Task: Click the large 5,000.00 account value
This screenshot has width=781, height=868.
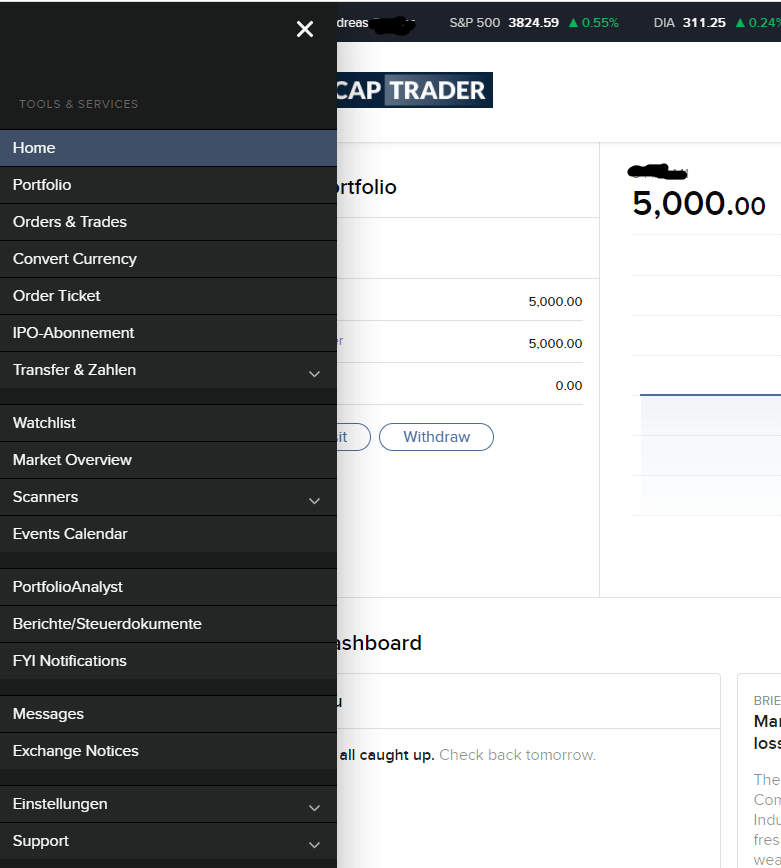Action: click(699, 203)
